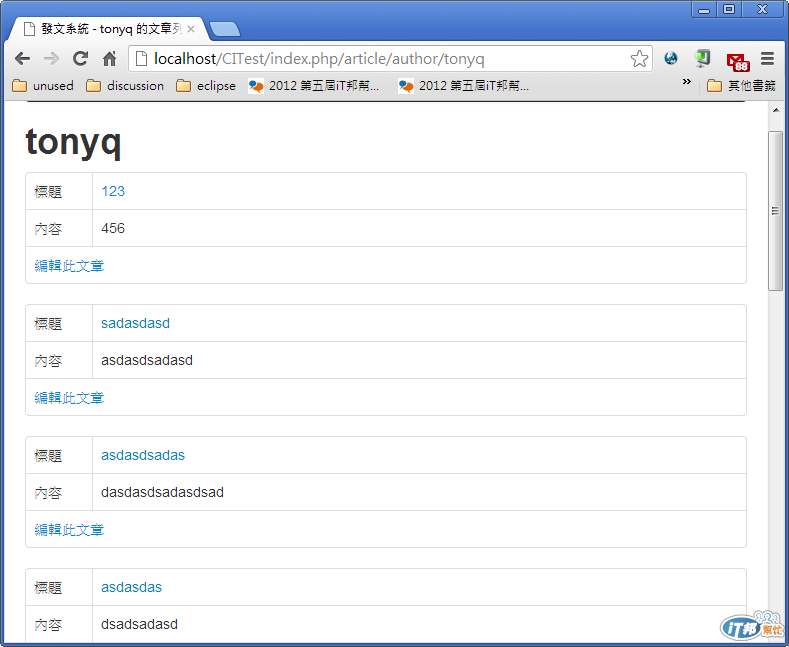Open the mail checker extension showing 88
789x647 pixels.
pyautogui.click(x=738, y=61)
